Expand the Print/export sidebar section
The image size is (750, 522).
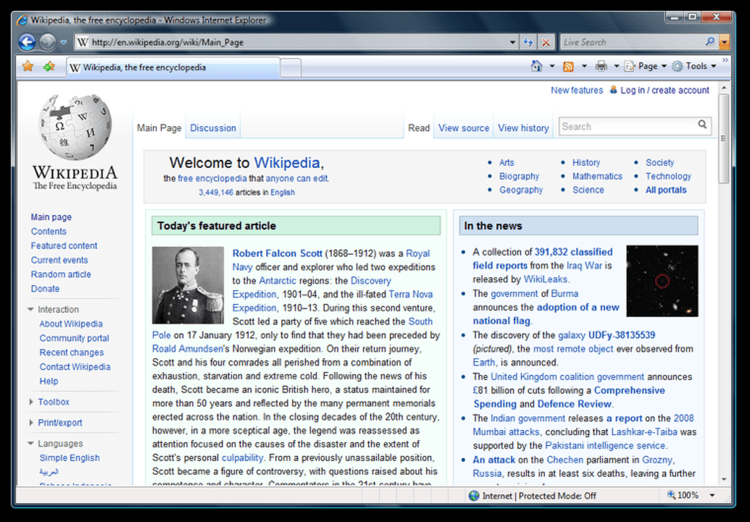point(55,422)
